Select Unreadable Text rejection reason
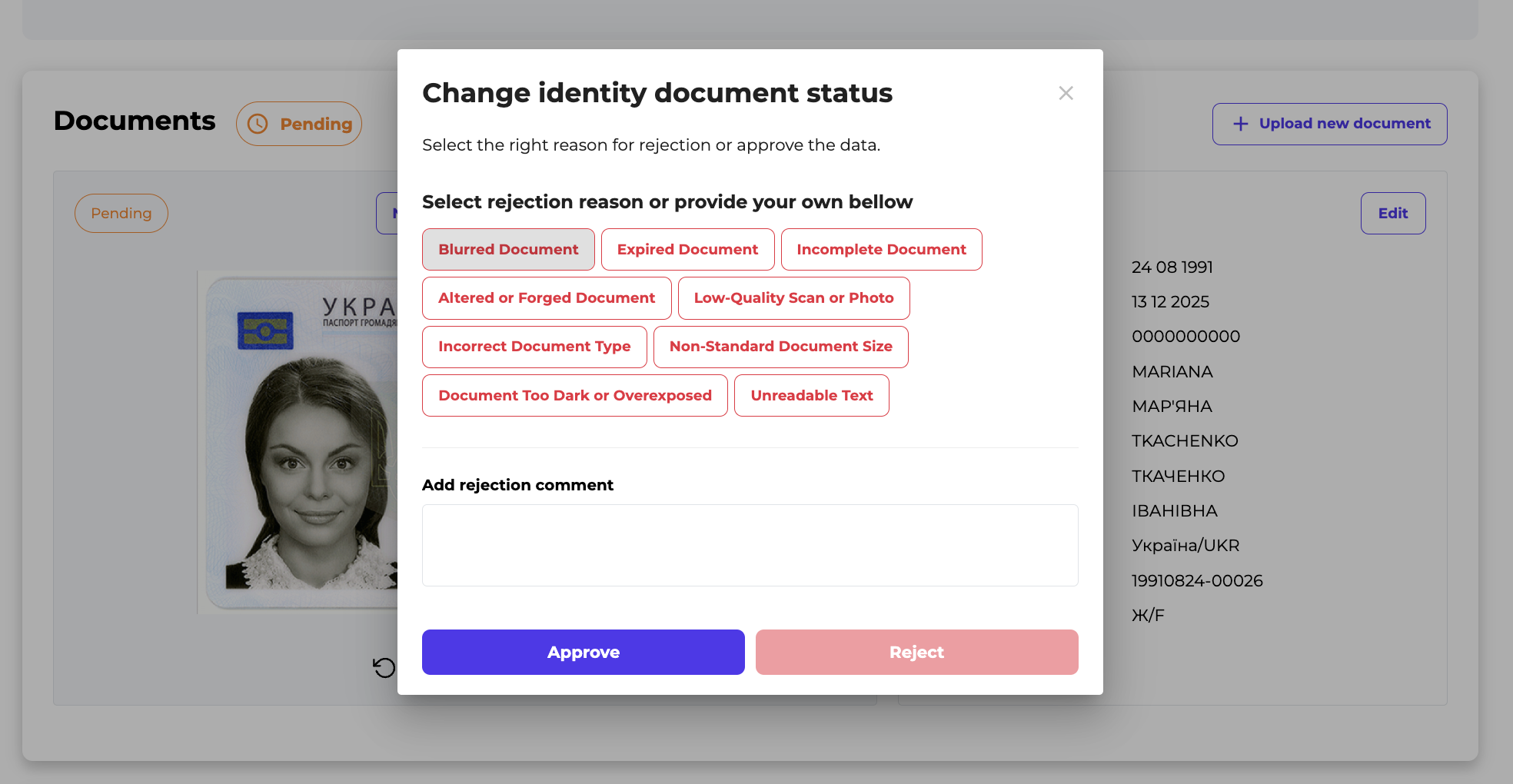1513x784 pixels. [811, 396]
